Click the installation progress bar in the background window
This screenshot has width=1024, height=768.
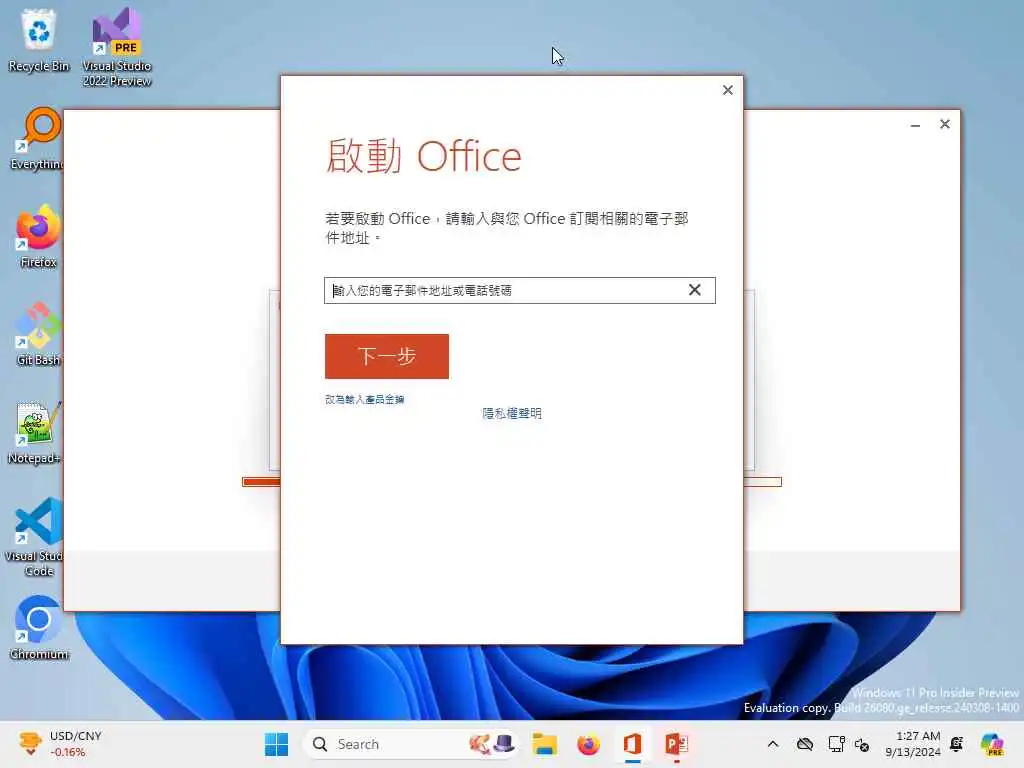[x=511, y=482]
